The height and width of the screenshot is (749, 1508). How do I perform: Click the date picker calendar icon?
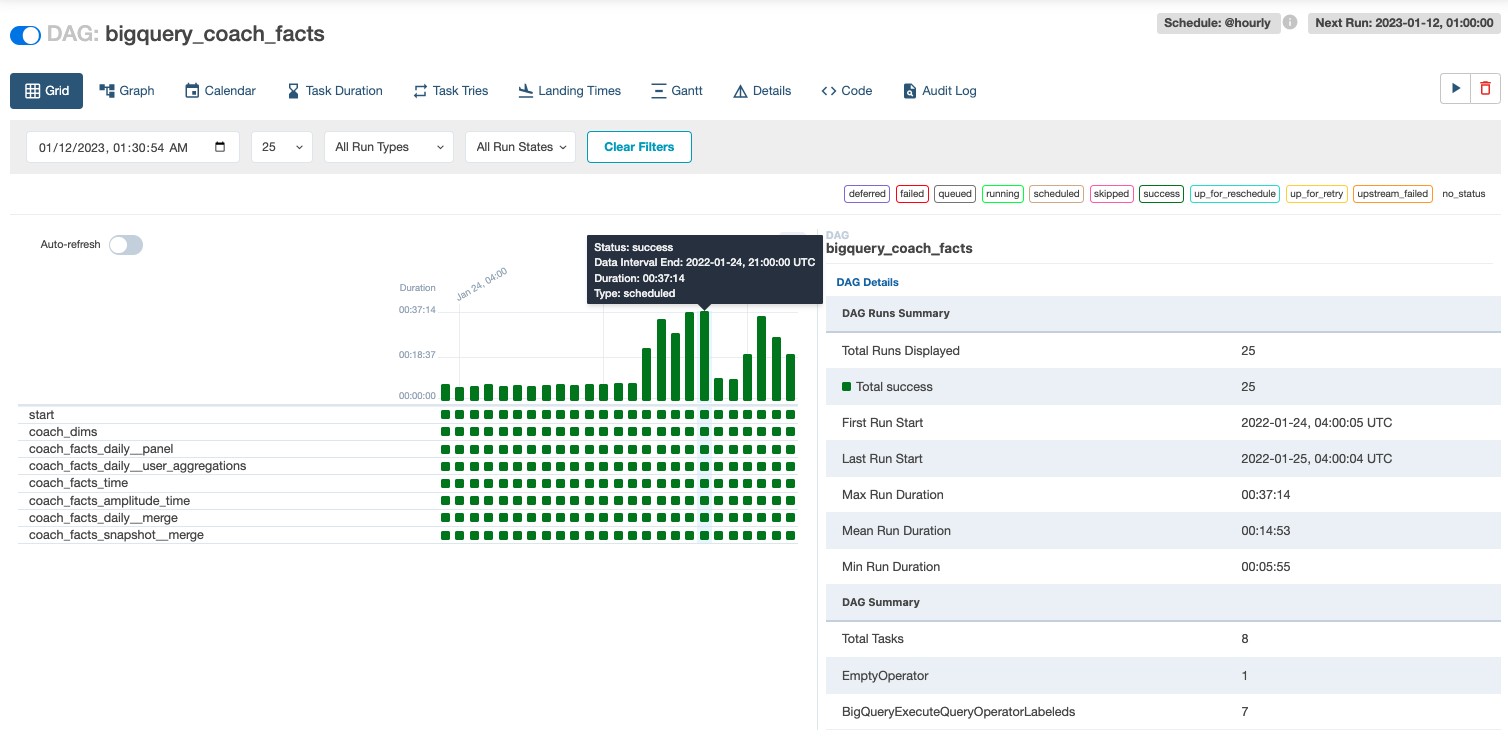click(220, 147)
